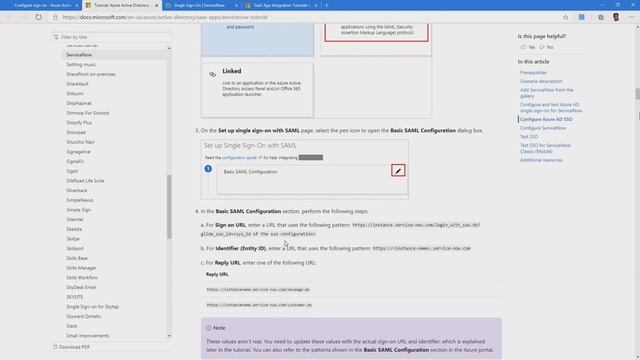Screen dimensions: 640x360
Task: Click the Download PDF icon
Action: (55, 347)
